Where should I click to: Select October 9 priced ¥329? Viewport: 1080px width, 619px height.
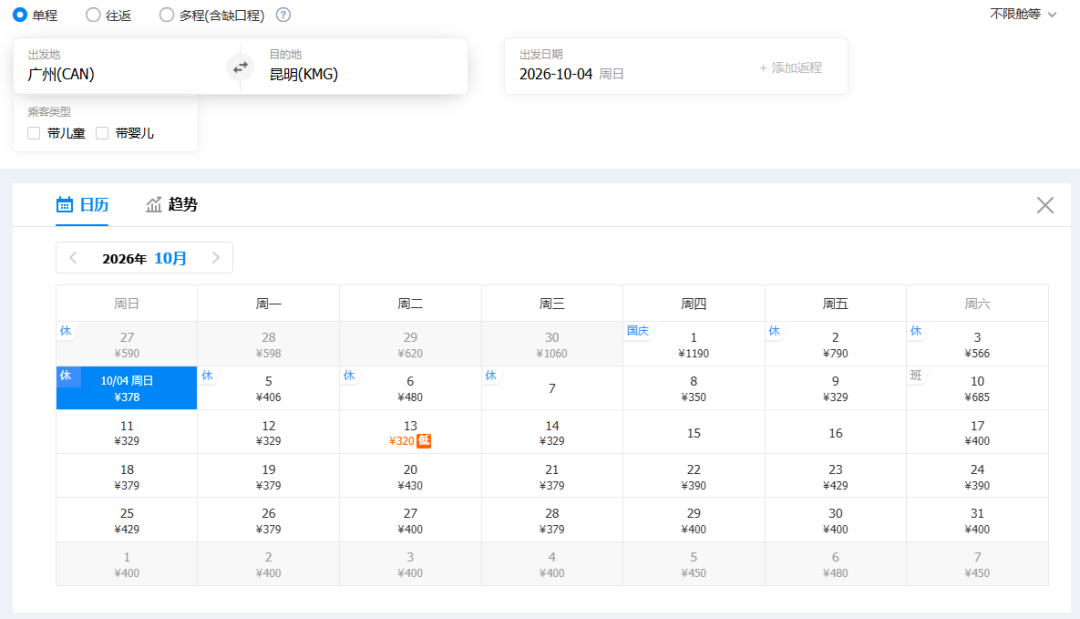835,388
